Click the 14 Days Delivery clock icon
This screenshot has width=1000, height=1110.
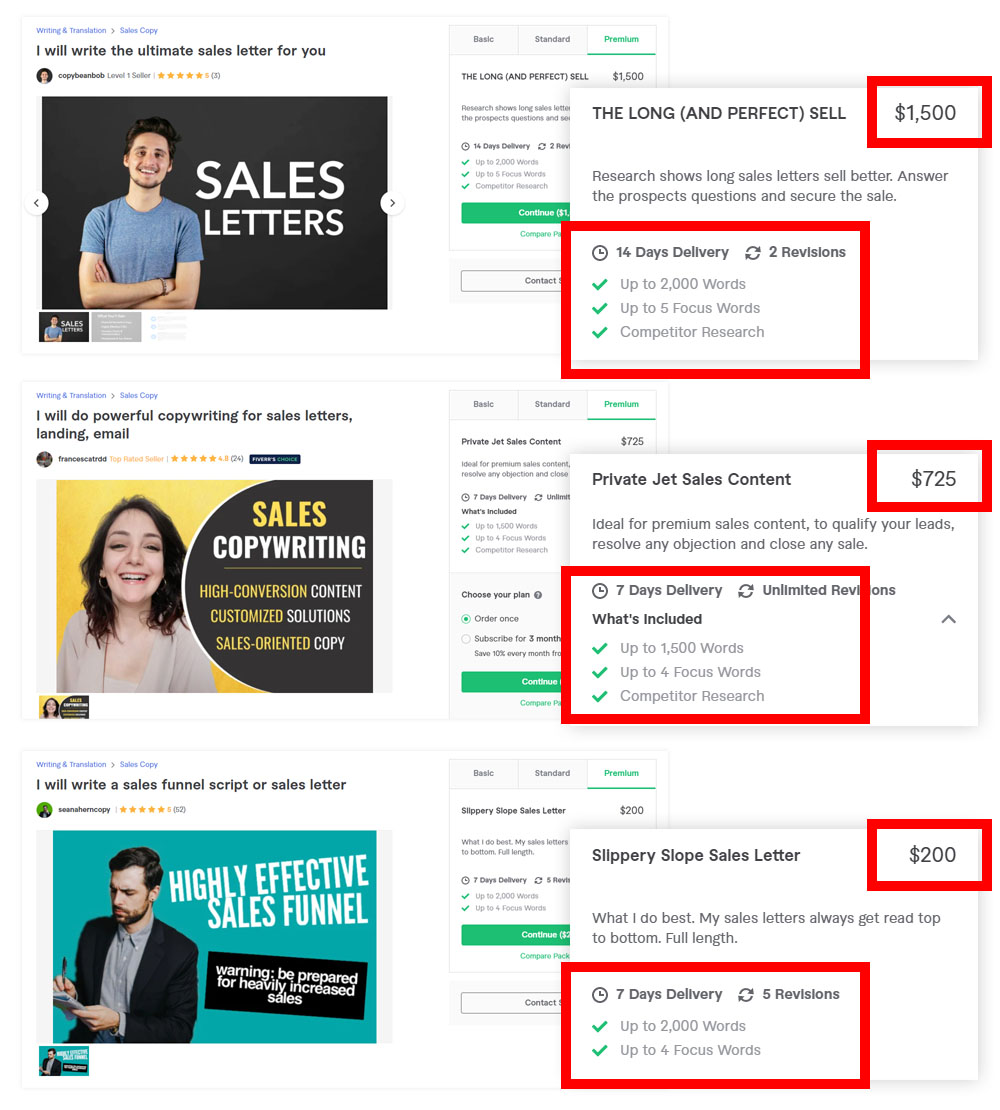[599, 253]
